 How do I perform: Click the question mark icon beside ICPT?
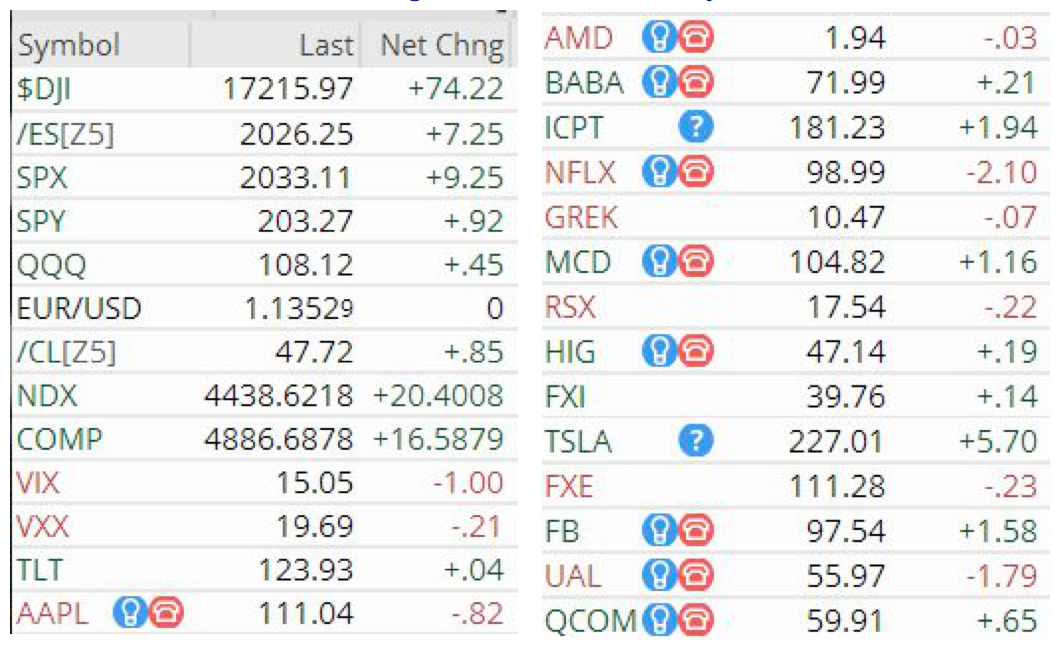click(696, 126)
